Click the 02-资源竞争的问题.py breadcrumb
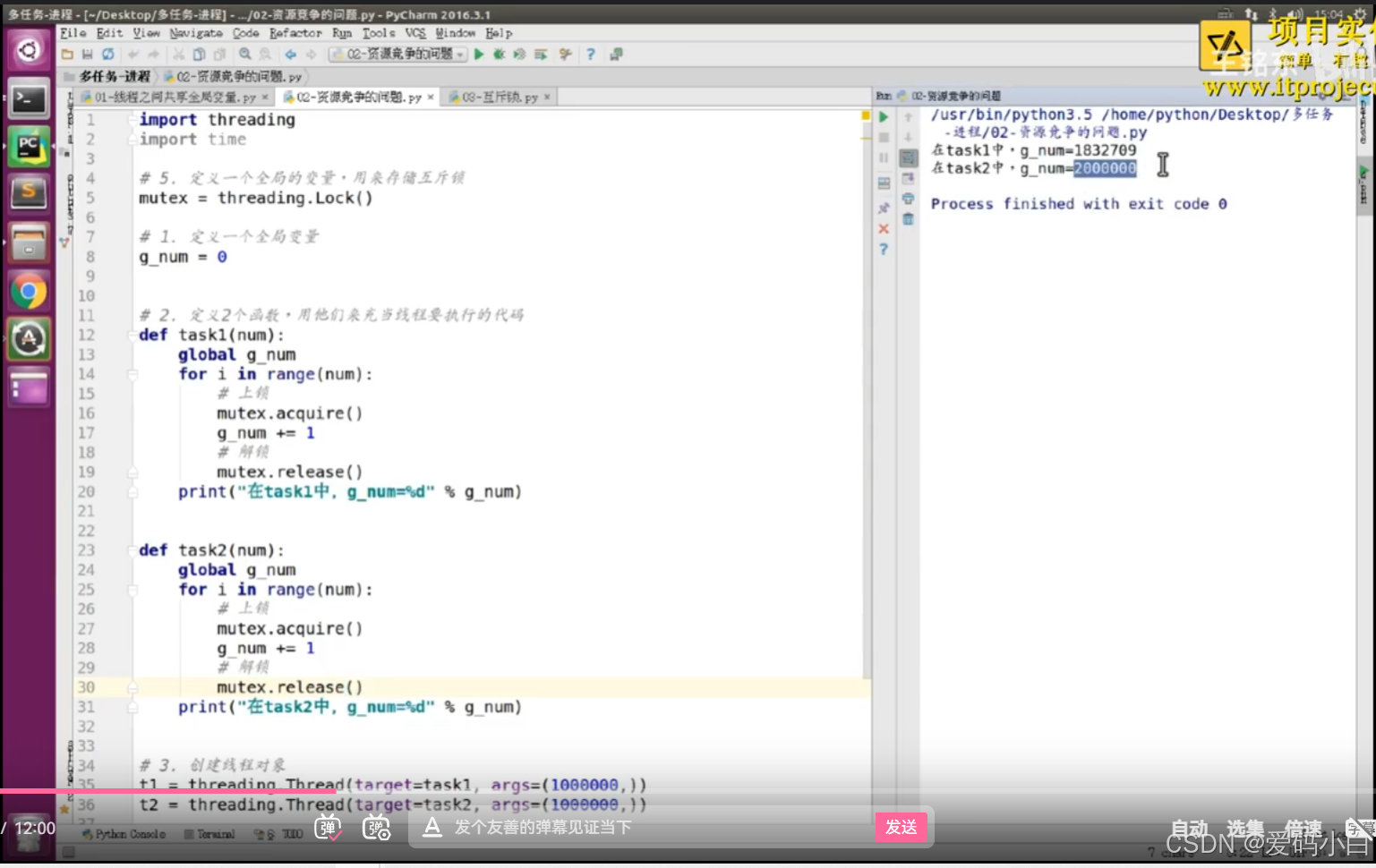Image resolution: width=1376 pixels, height=868 pixels. coord(233,77)
